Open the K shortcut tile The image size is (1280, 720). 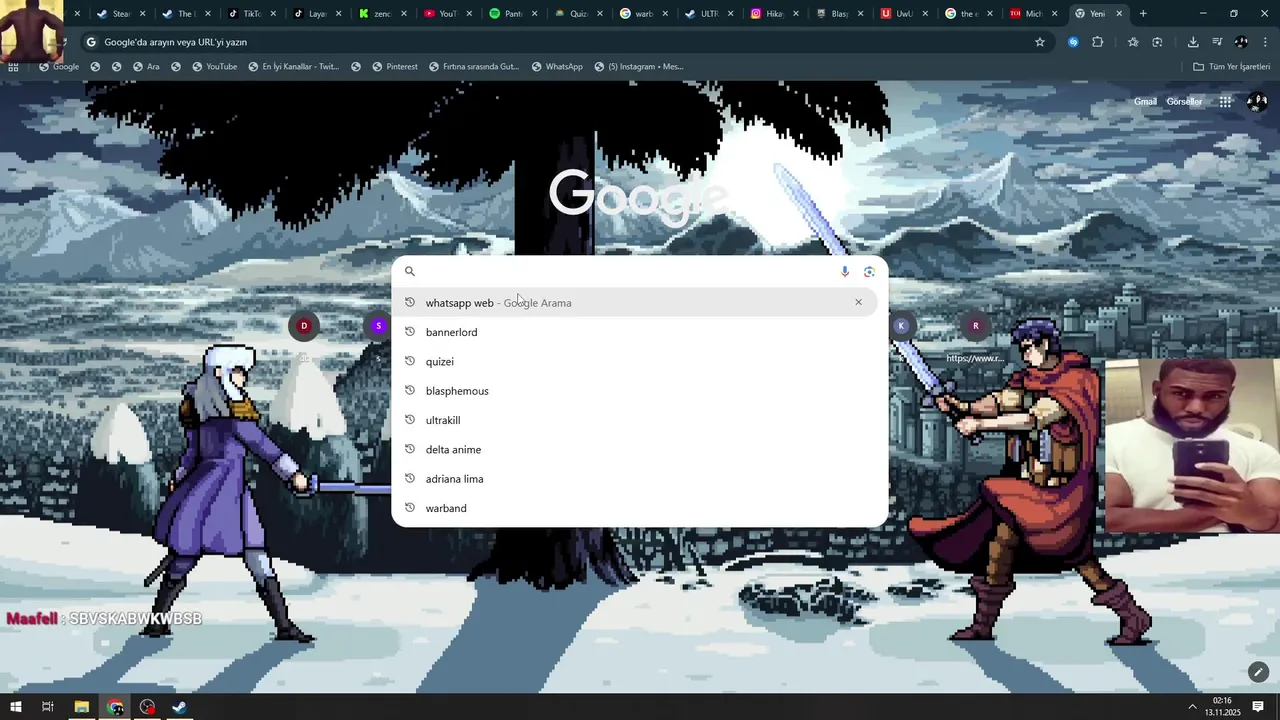tap(901, 326)
